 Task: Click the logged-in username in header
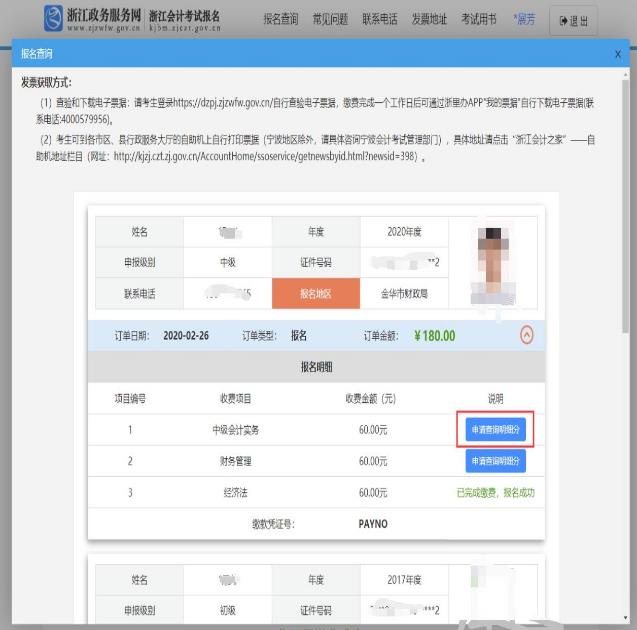(524, 20)
